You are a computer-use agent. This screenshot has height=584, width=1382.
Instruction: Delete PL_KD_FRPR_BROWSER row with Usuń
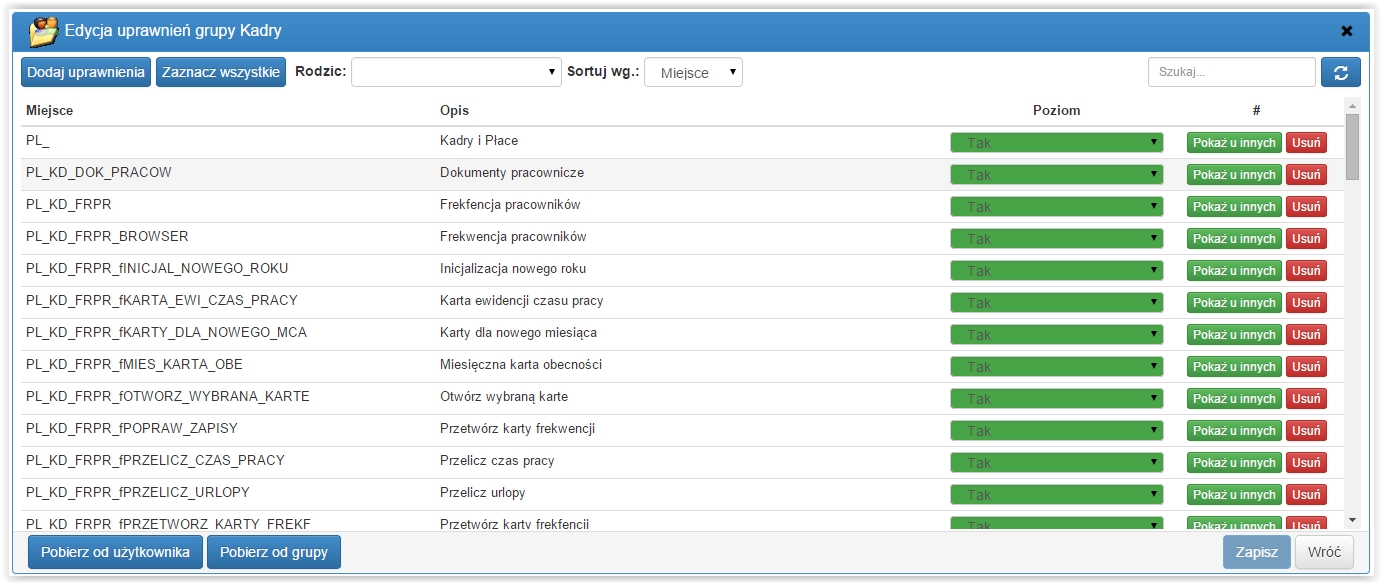pyautogui.click(x=1306, y=239)
